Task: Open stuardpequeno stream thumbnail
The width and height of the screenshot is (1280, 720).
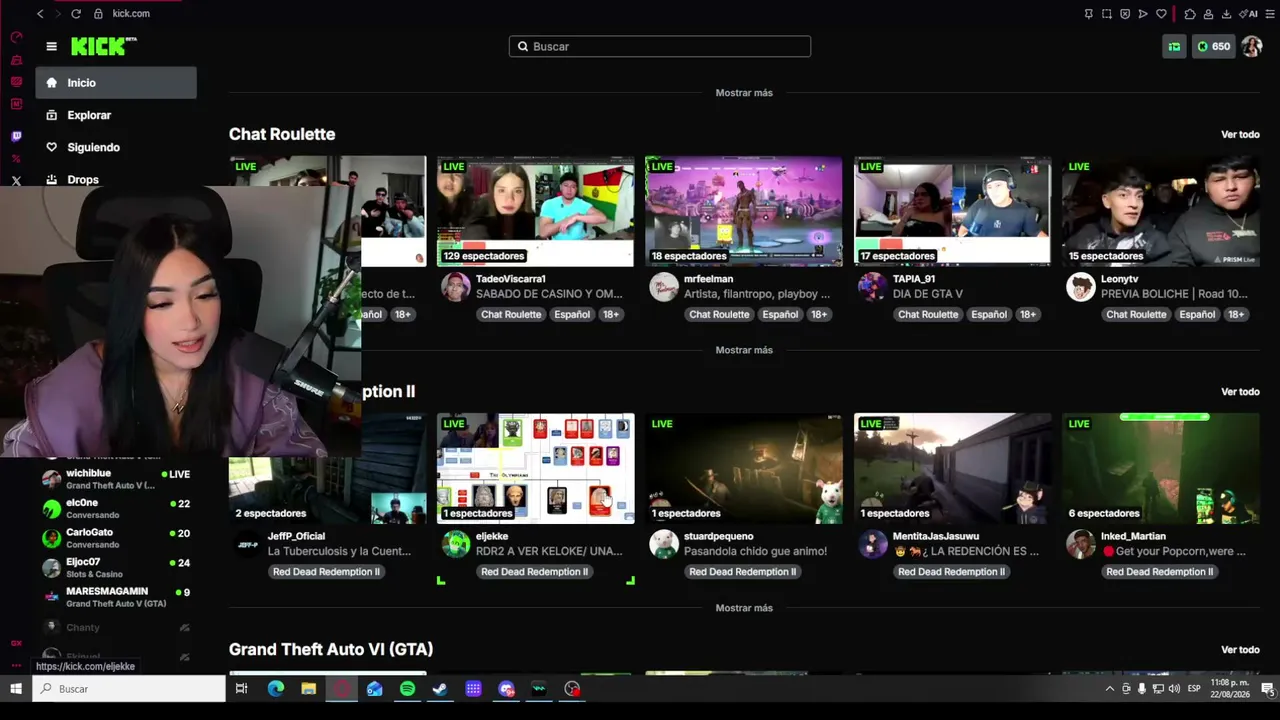Action: tap(744, 468)
